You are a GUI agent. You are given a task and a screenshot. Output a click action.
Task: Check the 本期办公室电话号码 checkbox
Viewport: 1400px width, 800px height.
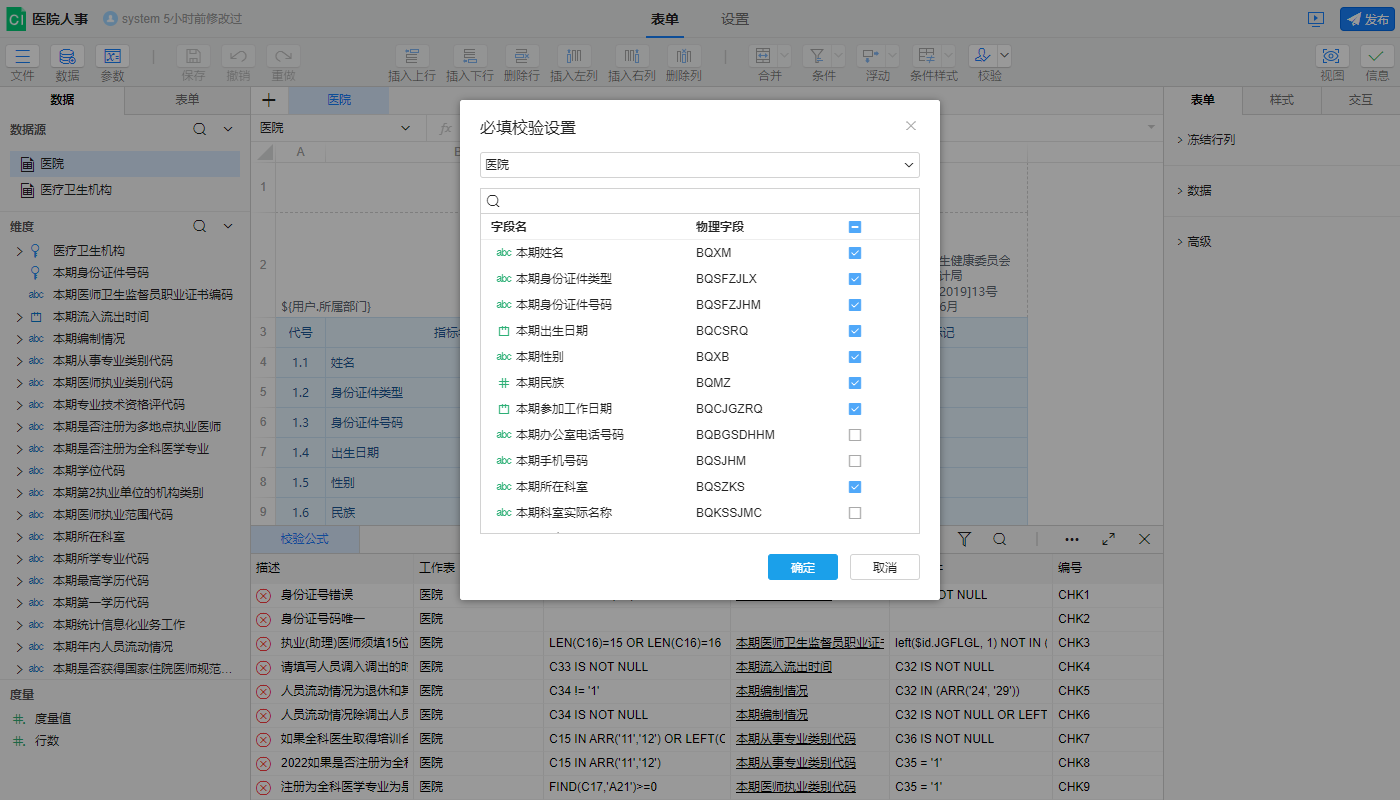coord(855,435)
